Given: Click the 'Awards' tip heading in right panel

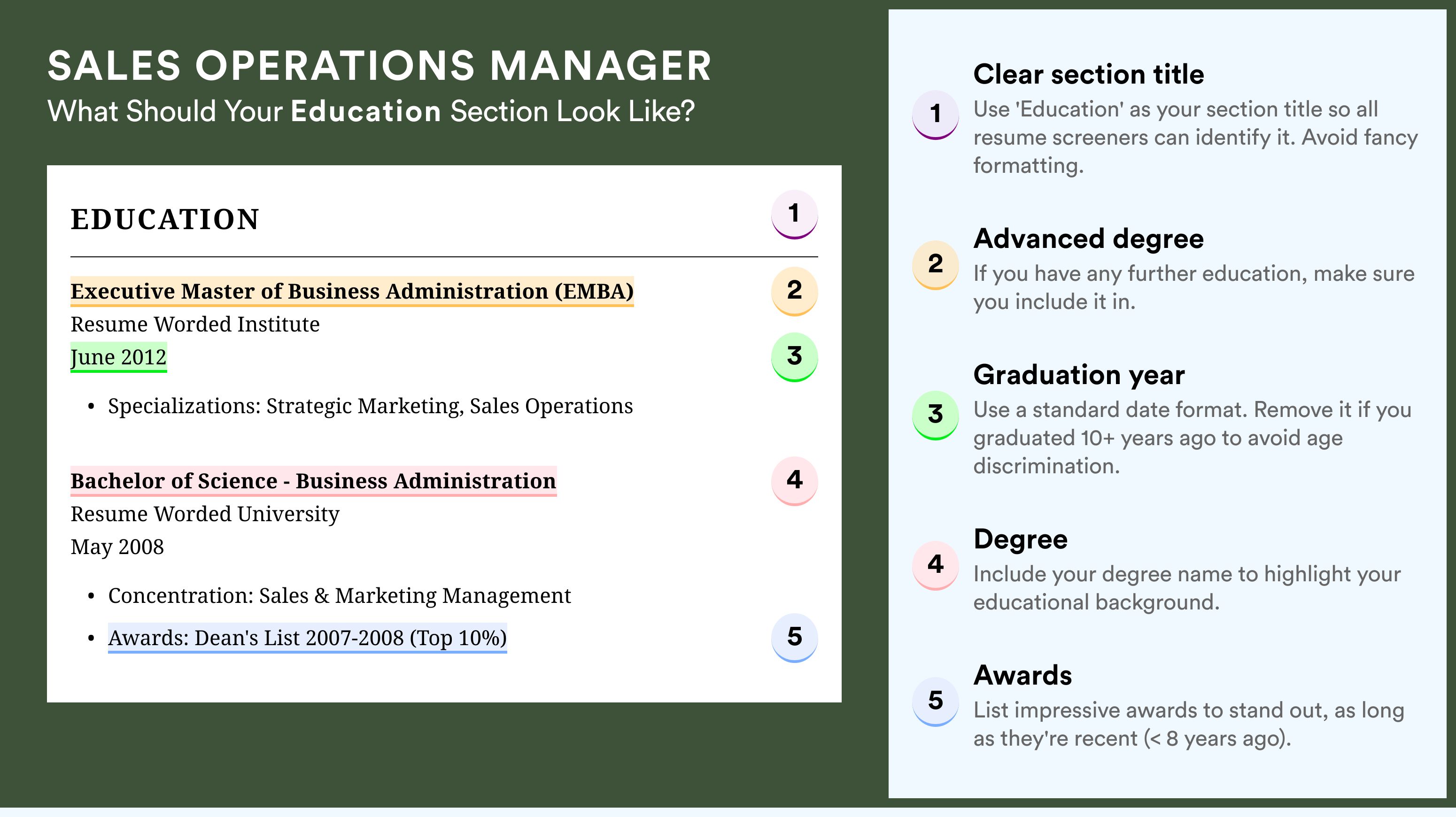Looking at the screenshot, I should 1022,676.
